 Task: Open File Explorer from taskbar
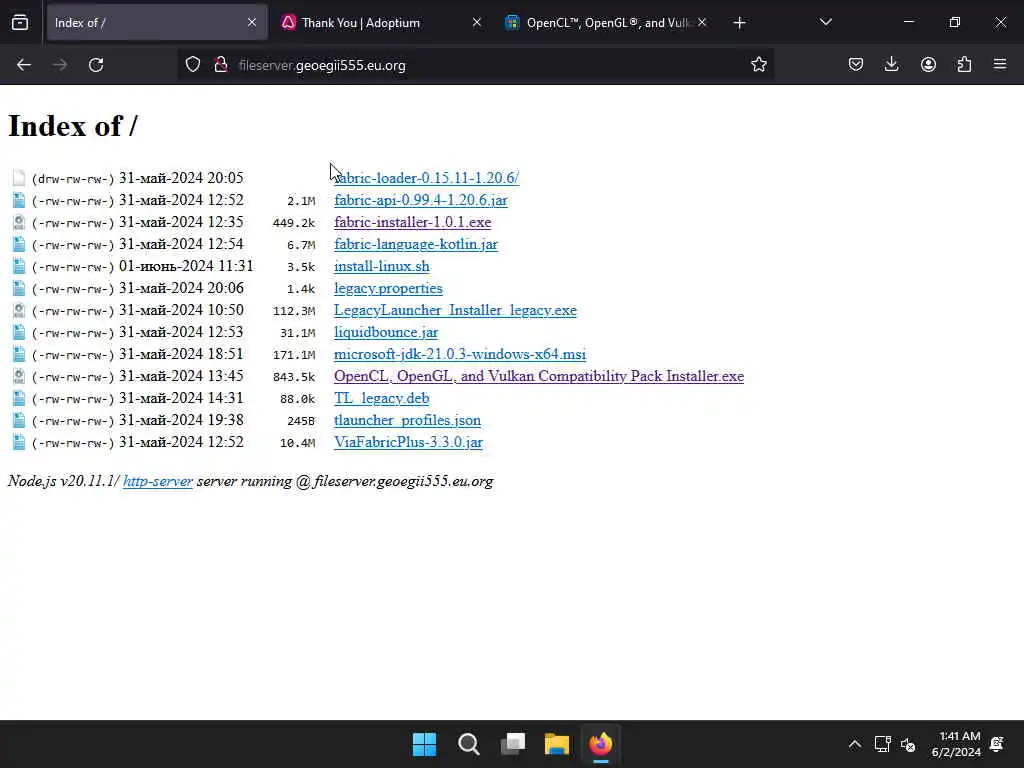tap(557, 744)
